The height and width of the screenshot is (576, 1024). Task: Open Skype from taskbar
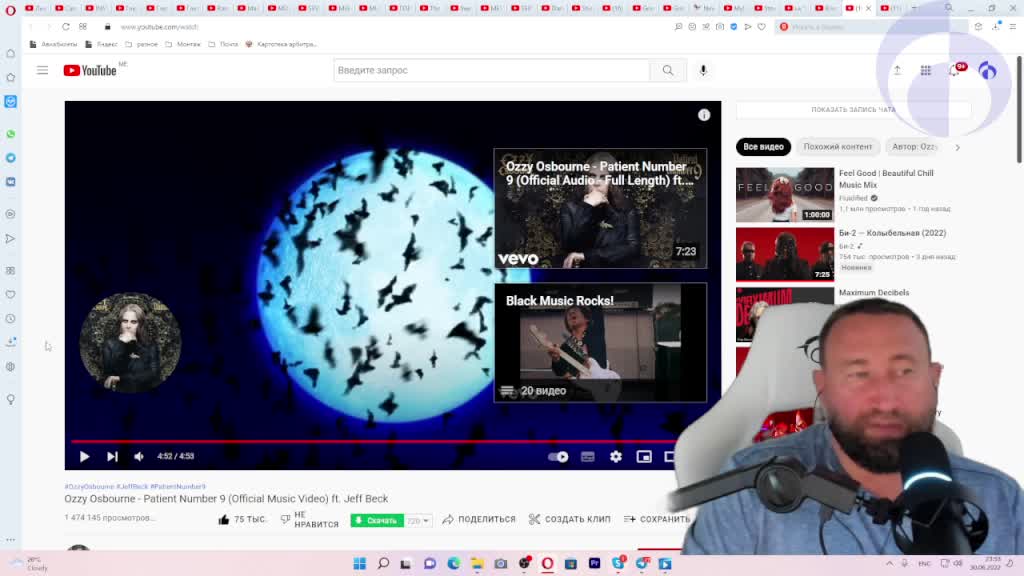coord(618,564)
